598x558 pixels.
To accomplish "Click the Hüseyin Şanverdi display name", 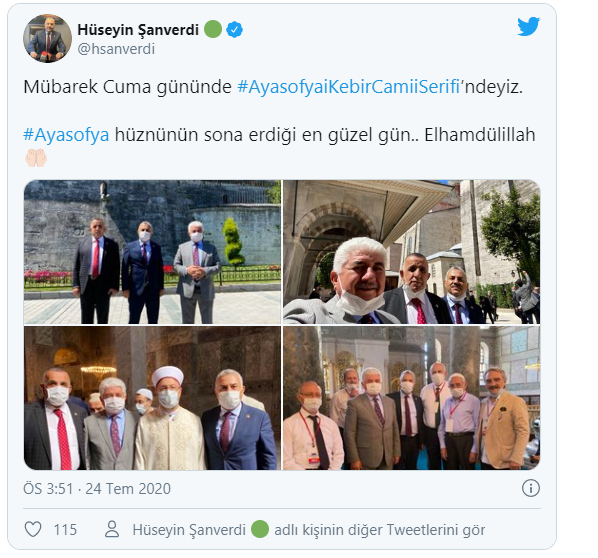I will (138, 29).
